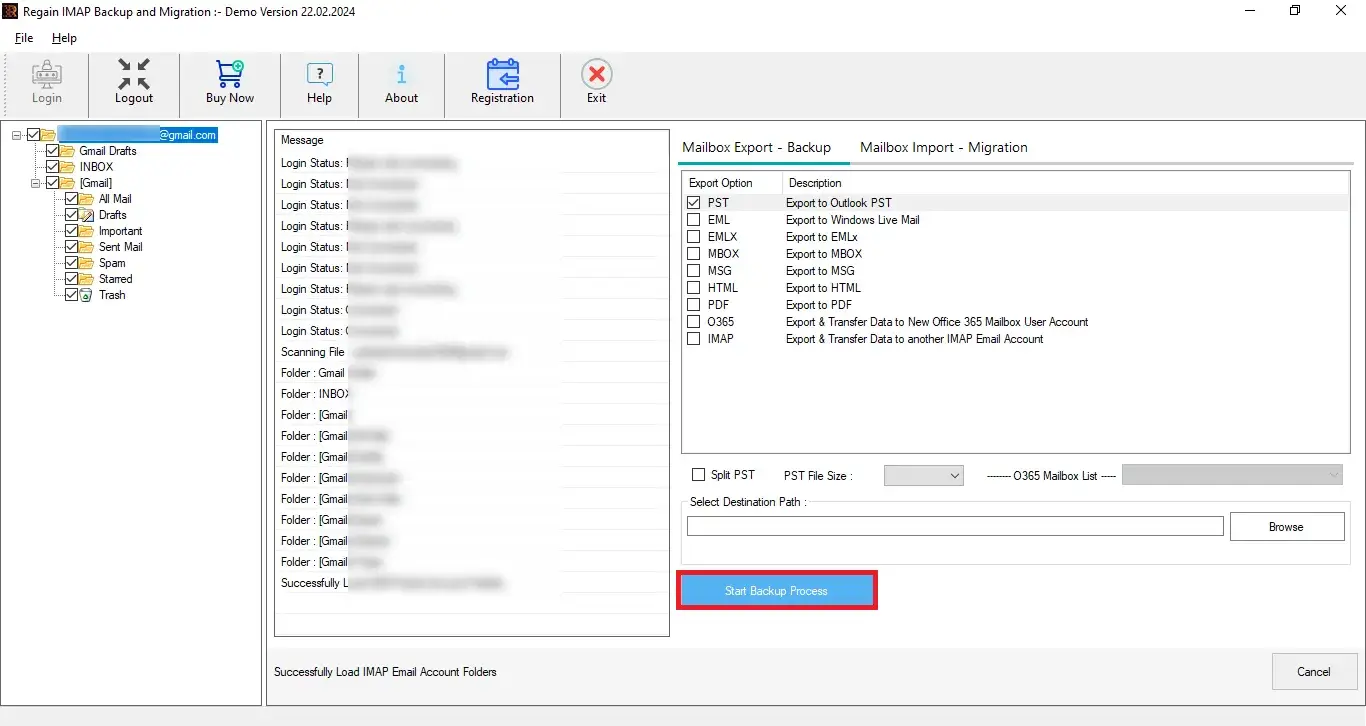Uncheck the PST export option
The image size is (1366, 726).
tap(694, 203)
